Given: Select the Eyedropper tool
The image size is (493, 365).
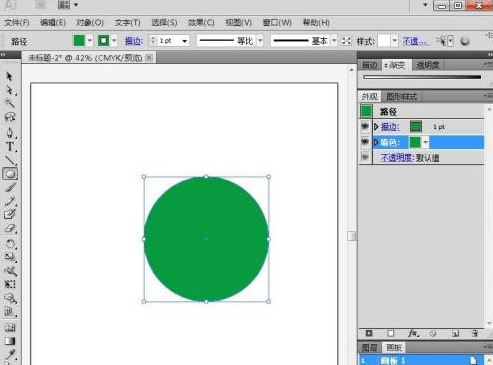Looking at the screenshot, I should (x=9, y=355).
